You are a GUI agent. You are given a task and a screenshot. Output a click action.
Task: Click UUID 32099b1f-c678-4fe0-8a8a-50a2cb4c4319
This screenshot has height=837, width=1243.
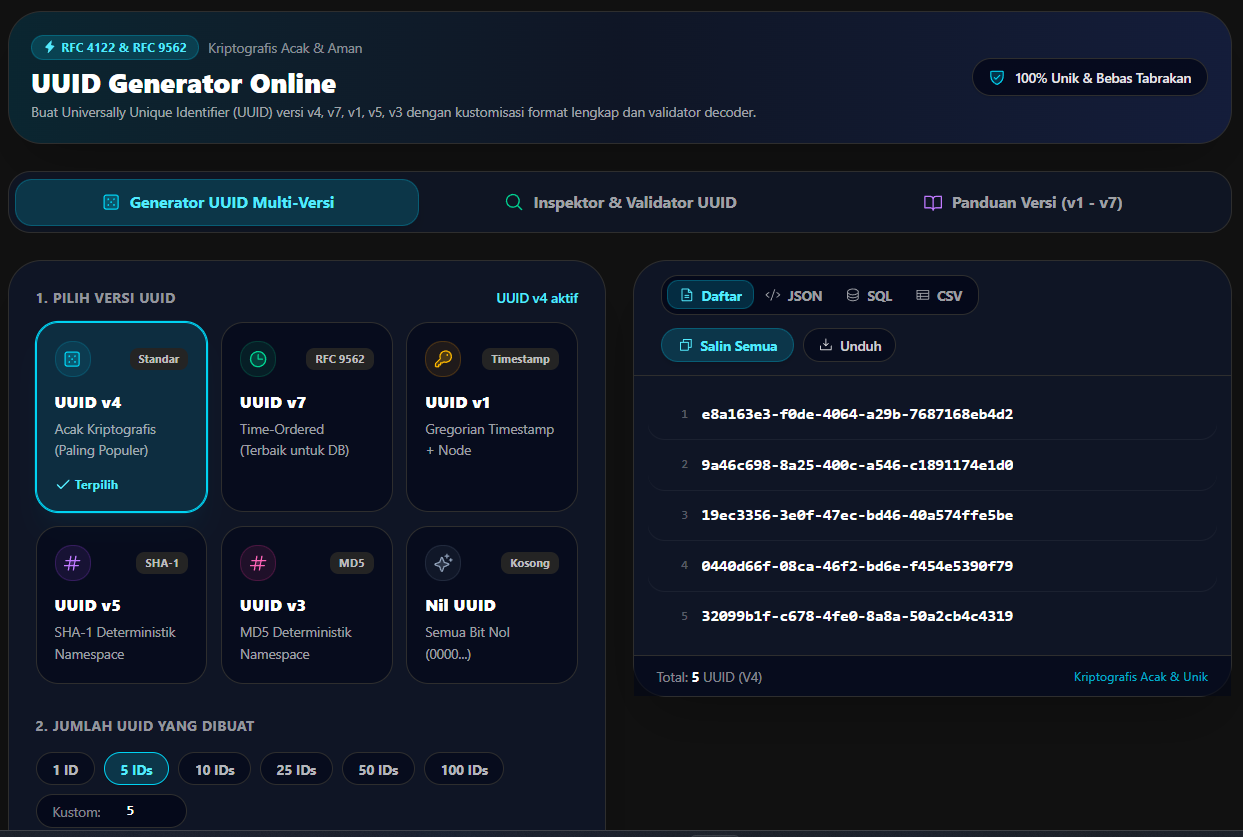point(857,616)
